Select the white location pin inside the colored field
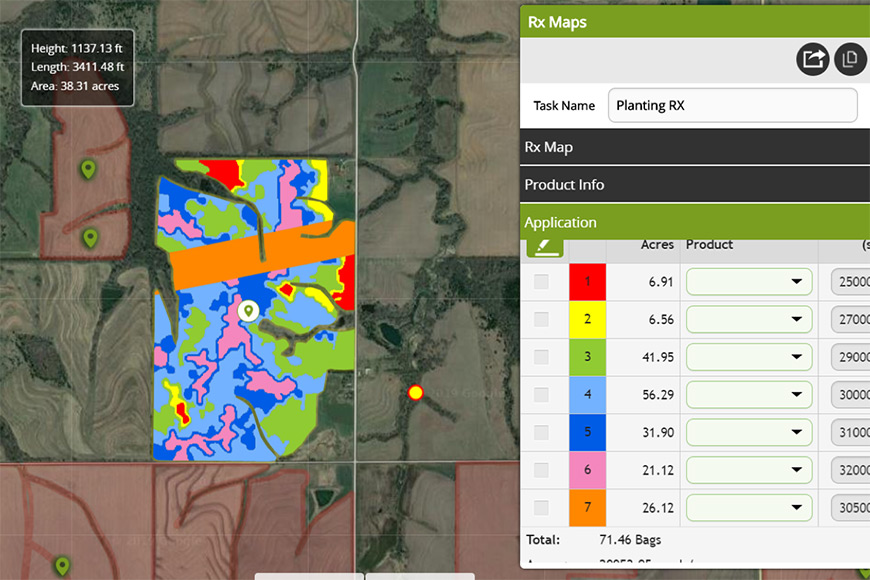The width and height of the screenshot is (870, 580). coord(249,311)
